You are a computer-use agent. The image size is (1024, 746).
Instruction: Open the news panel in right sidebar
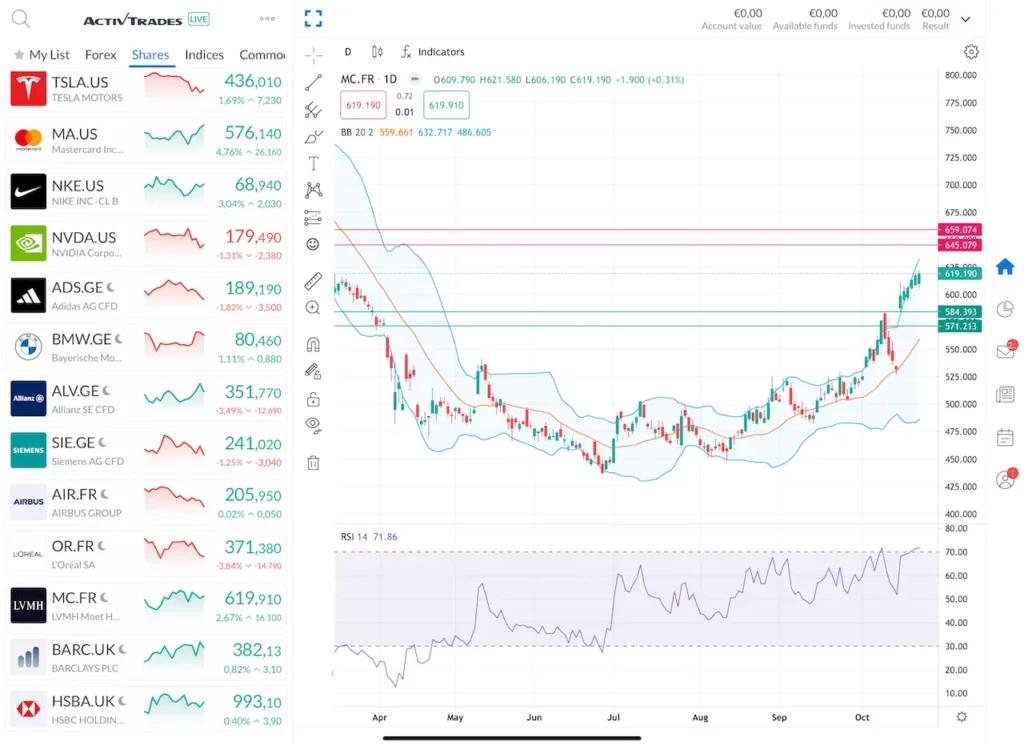point(1004,394)
